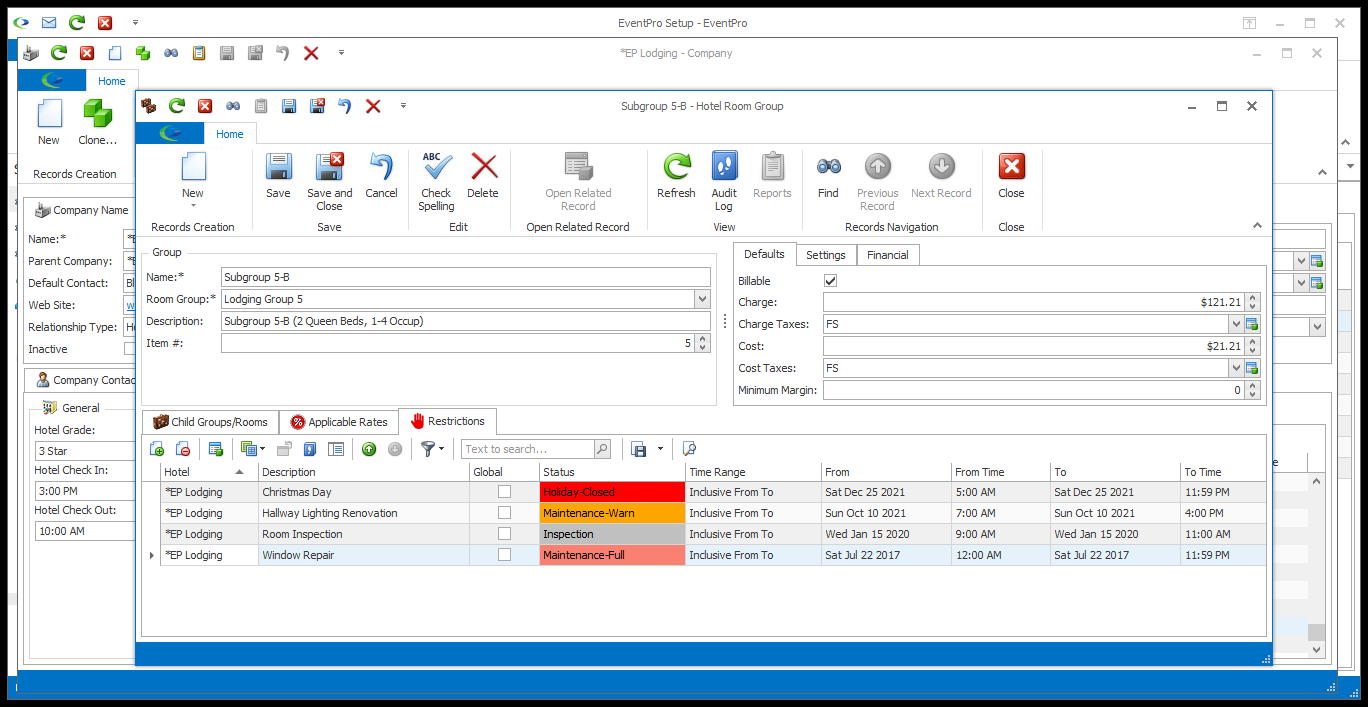Viewport: 1368px width, 707px height.
Task: Expand the save layout dropdown arrow
Action: (x=660, y=449)
